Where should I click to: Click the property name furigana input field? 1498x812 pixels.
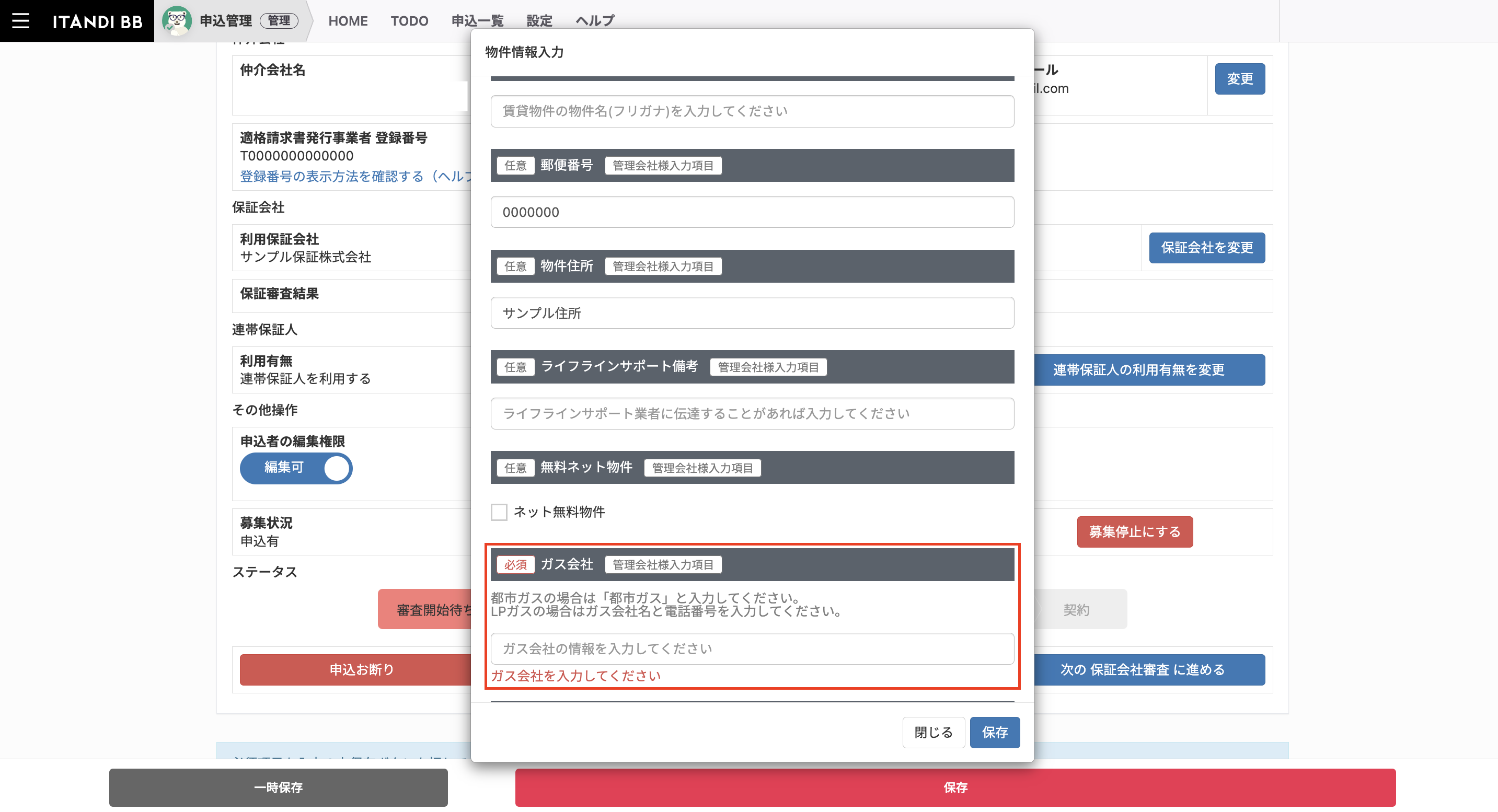(x=752, y=111)
